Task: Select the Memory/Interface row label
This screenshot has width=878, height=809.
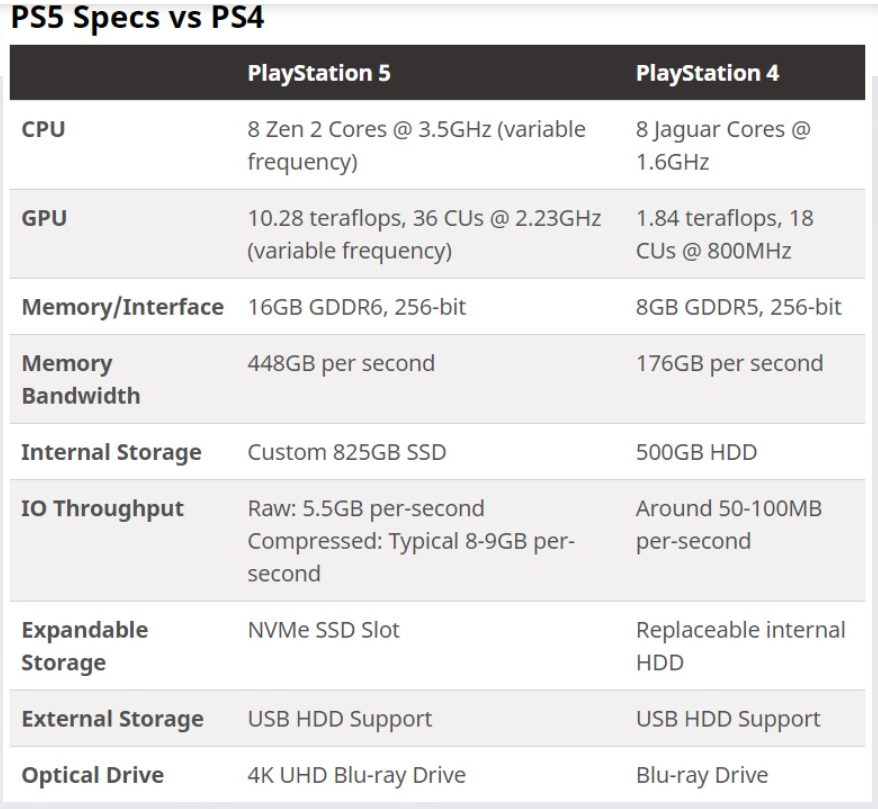Action: [123, 308]
